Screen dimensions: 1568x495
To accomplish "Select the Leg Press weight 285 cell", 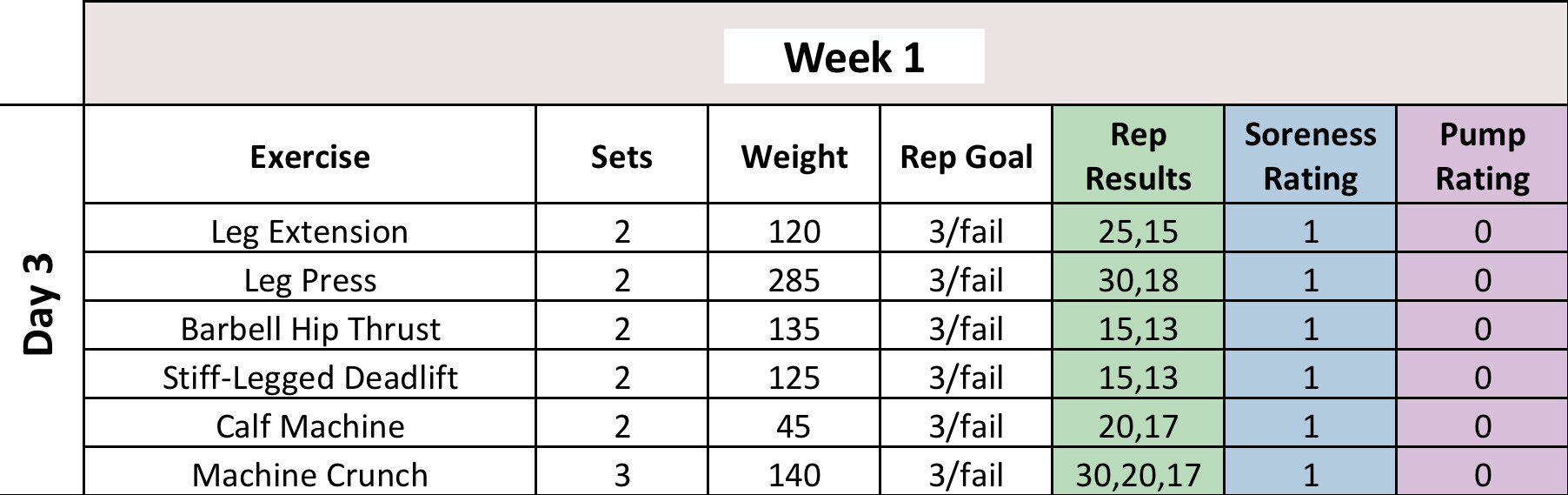I will [794, 280].
